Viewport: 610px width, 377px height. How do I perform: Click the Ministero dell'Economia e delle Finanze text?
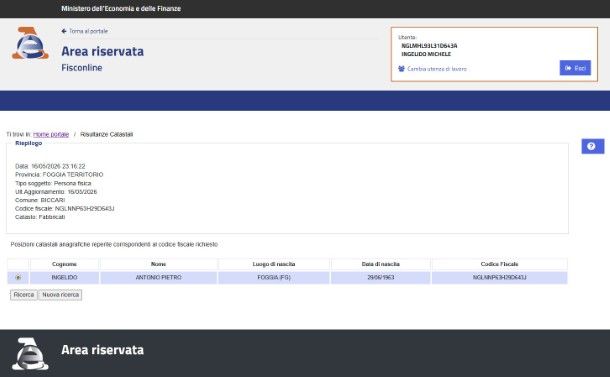click(x=121, y=9)
